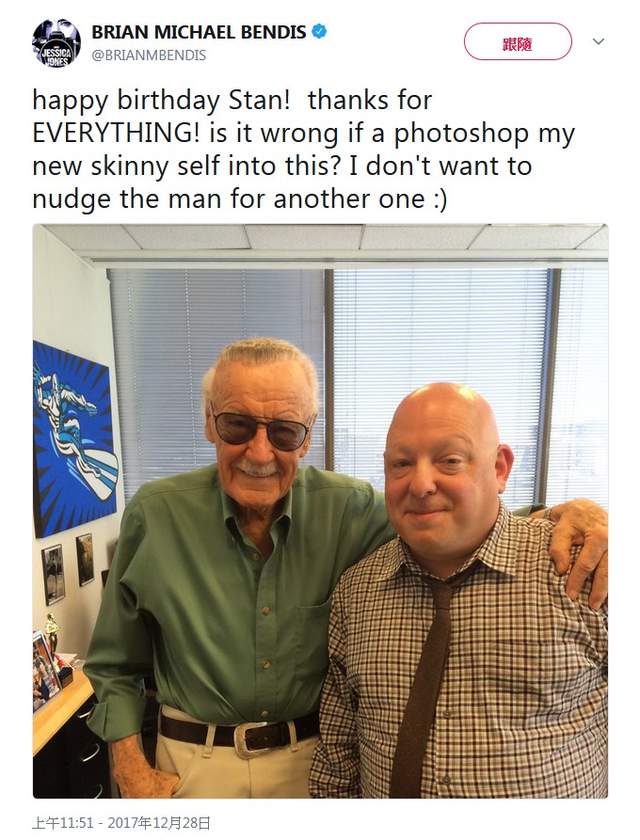Expand the chevron menu beside the follow button

pos(599,41)
